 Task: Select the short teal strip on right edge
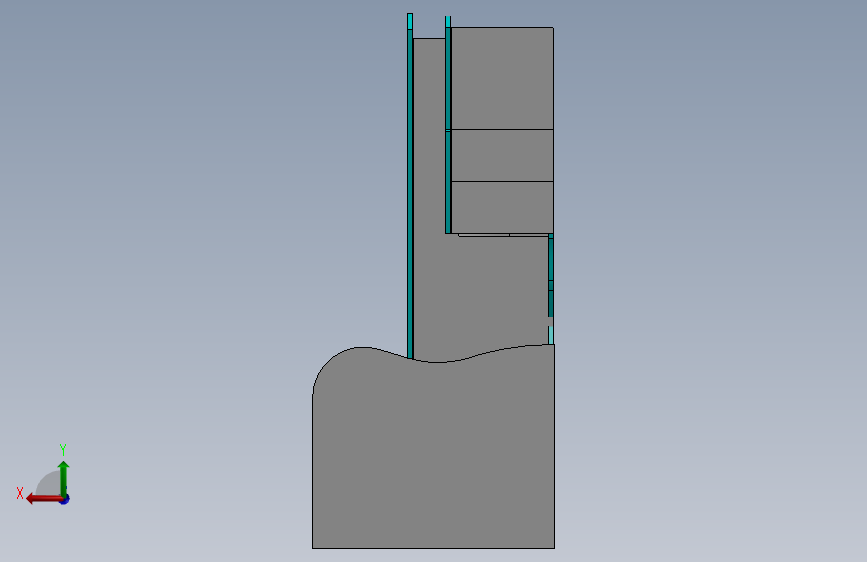click(x=551, y=275)
